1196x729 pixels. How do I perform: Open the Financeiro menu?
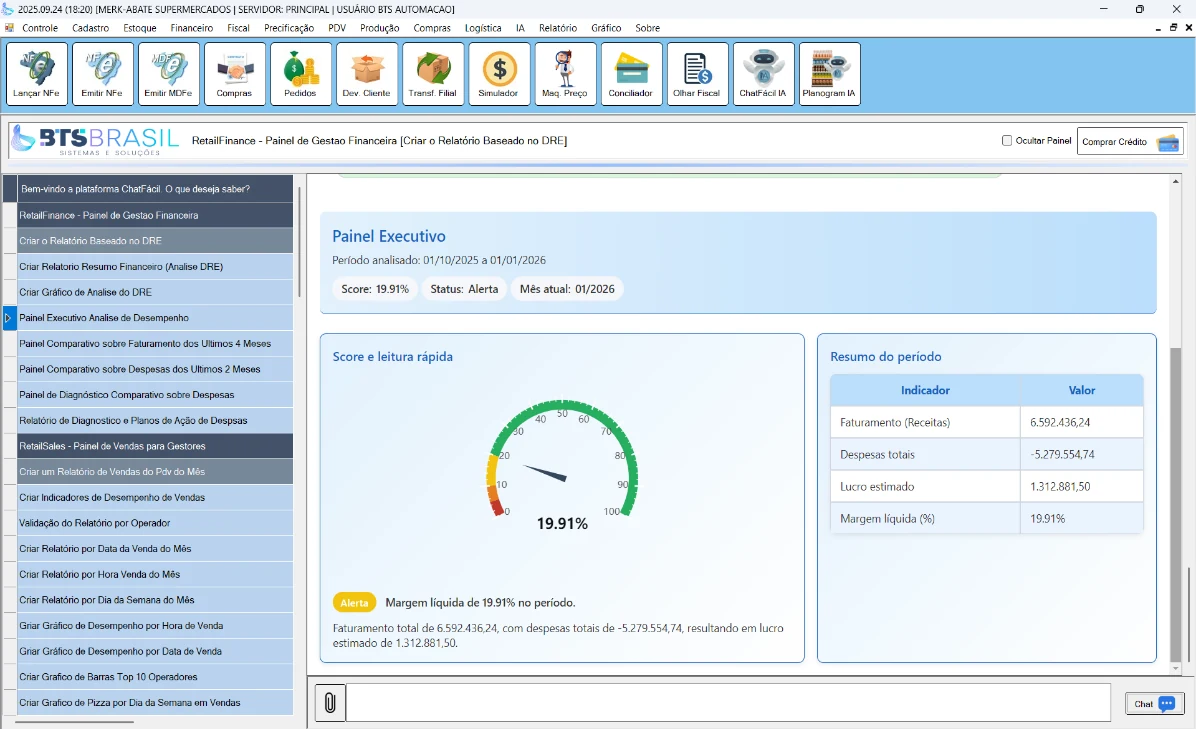[x=191, y=27]
